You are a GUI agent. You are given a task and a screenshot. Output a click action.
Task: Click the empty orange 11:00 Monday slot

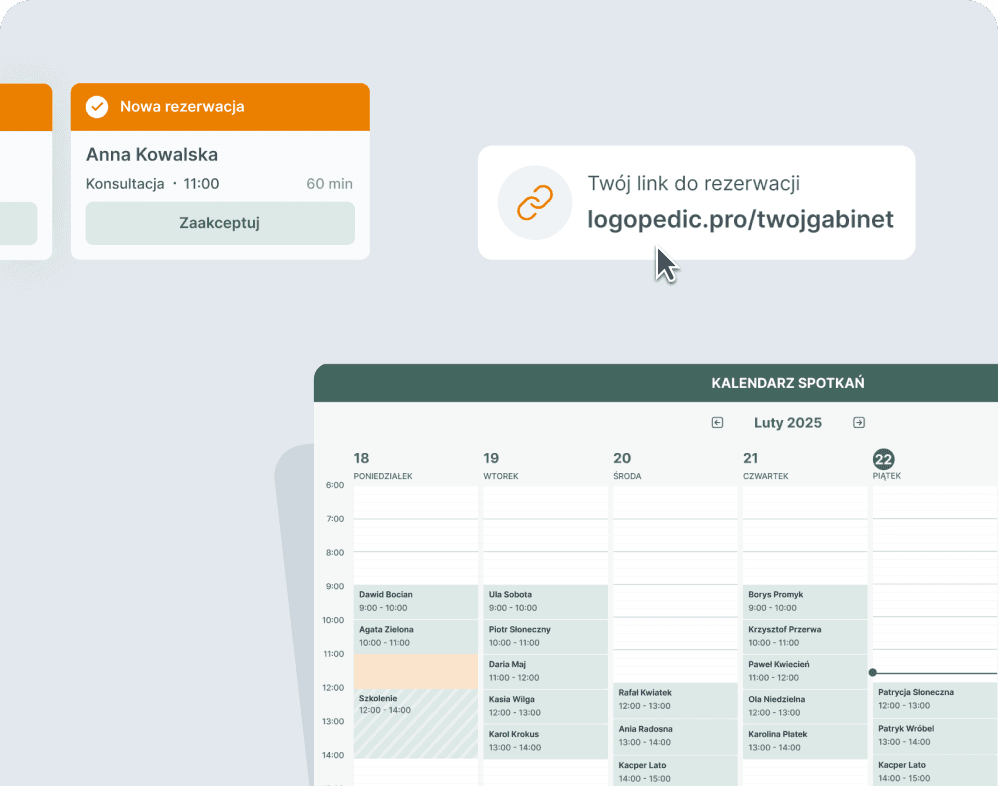[416, 671]
